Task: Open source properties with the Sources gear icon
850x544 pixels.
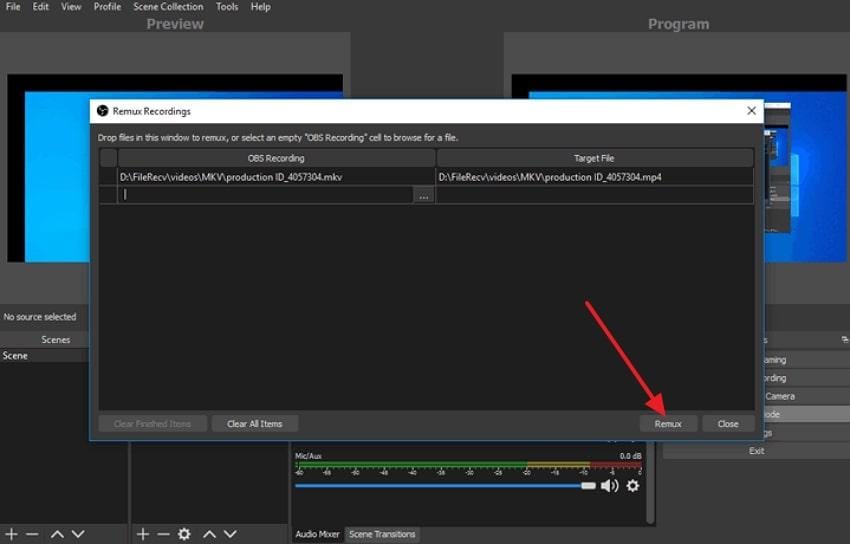Action: [x=184, y=534]
